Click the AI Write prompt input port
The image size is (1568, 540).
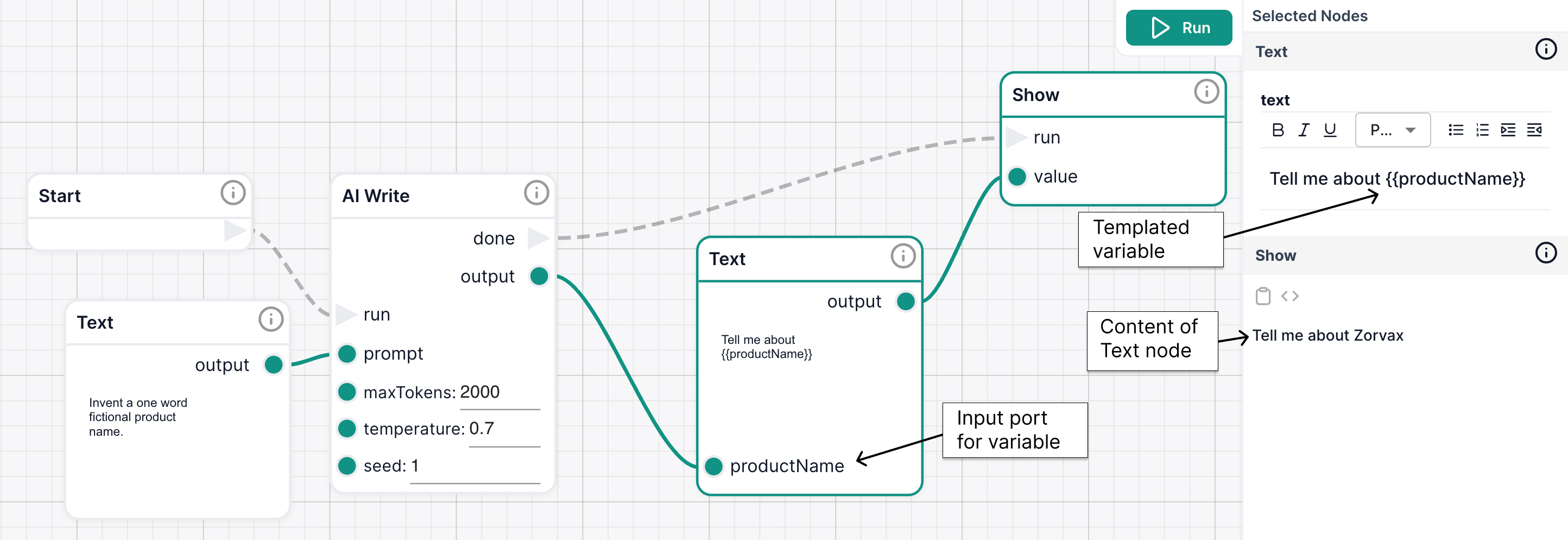pyautogui.click(x=347, y=353)
